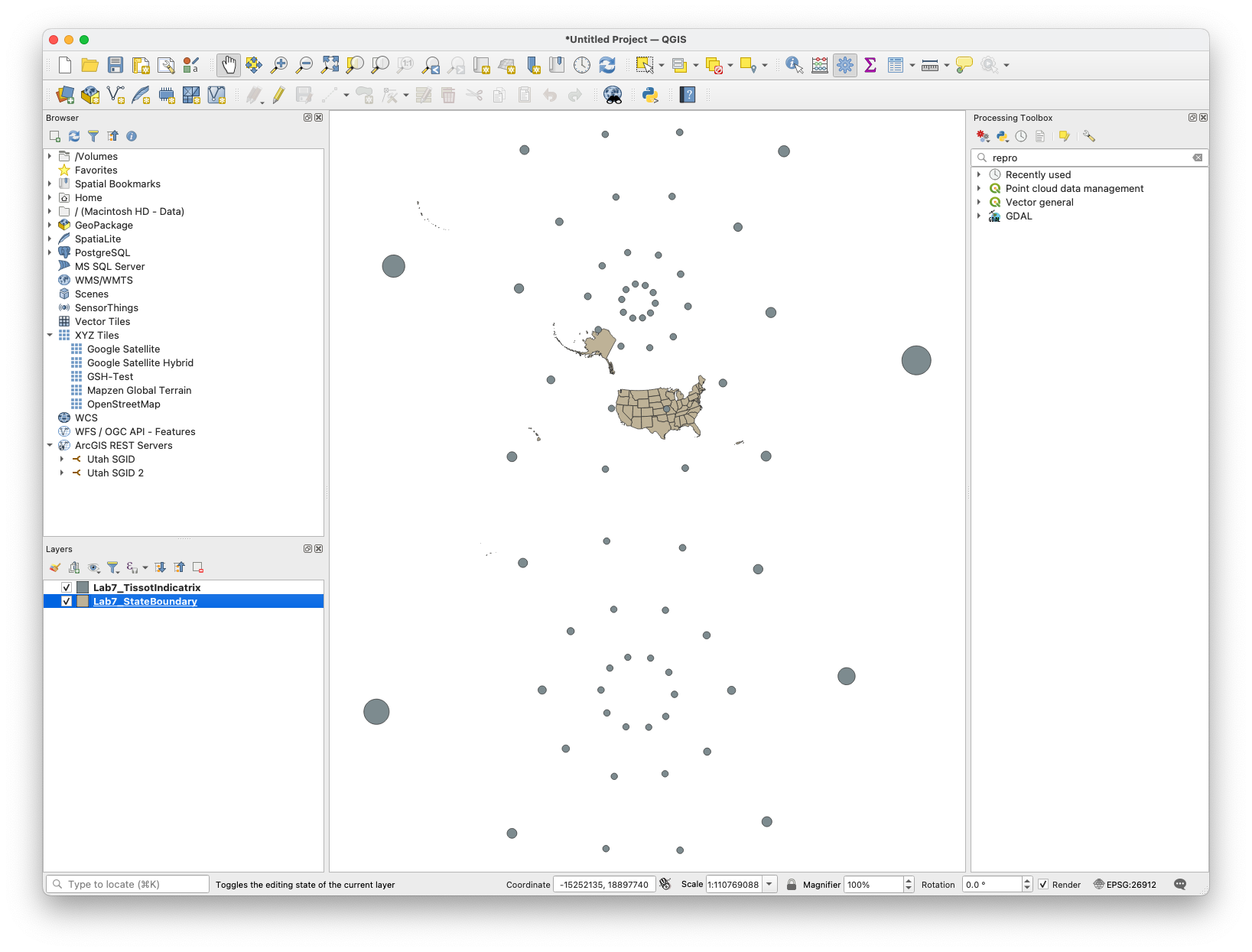Toggle visibility of Lab7_StateBoundary layer
1252x952 pixels.
[x=67, y=601]
